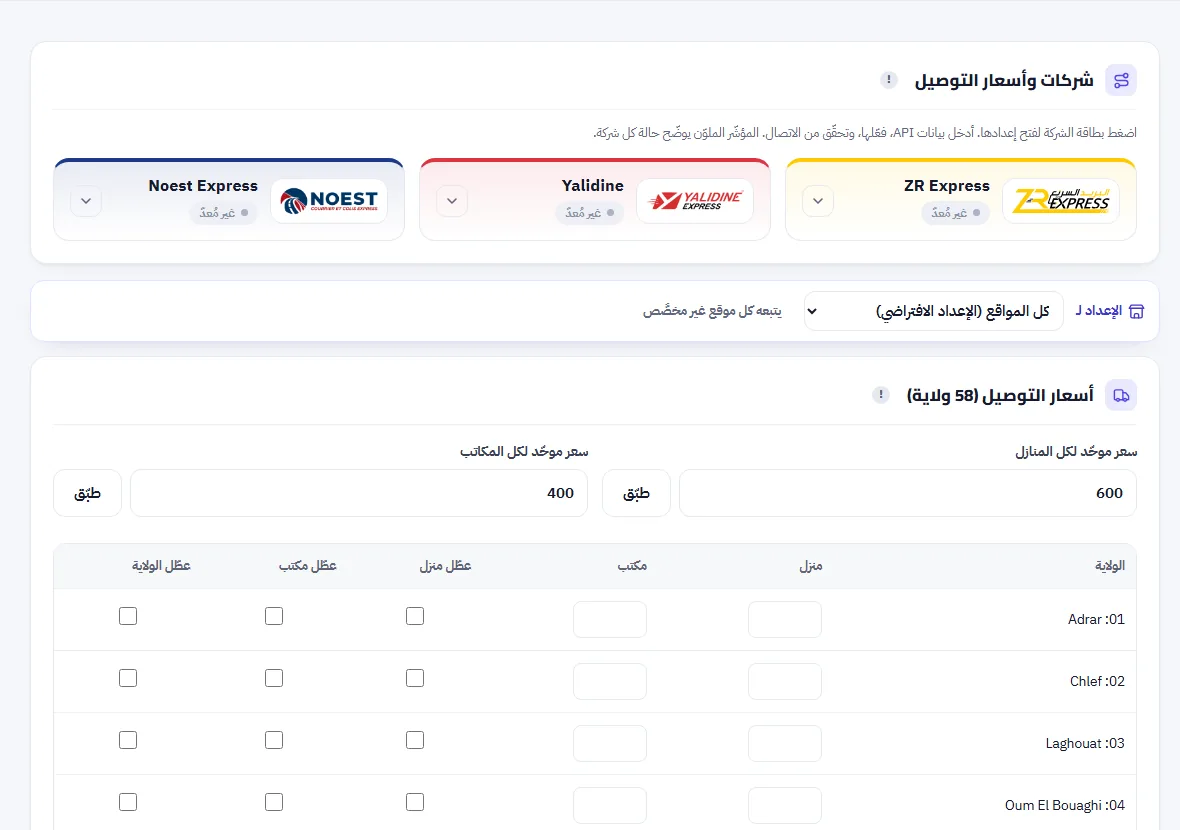The image size is (1180, 830).
Task: Expand the ZR Express card chevron
Action: pyautogui.click(x=818, y=201)
